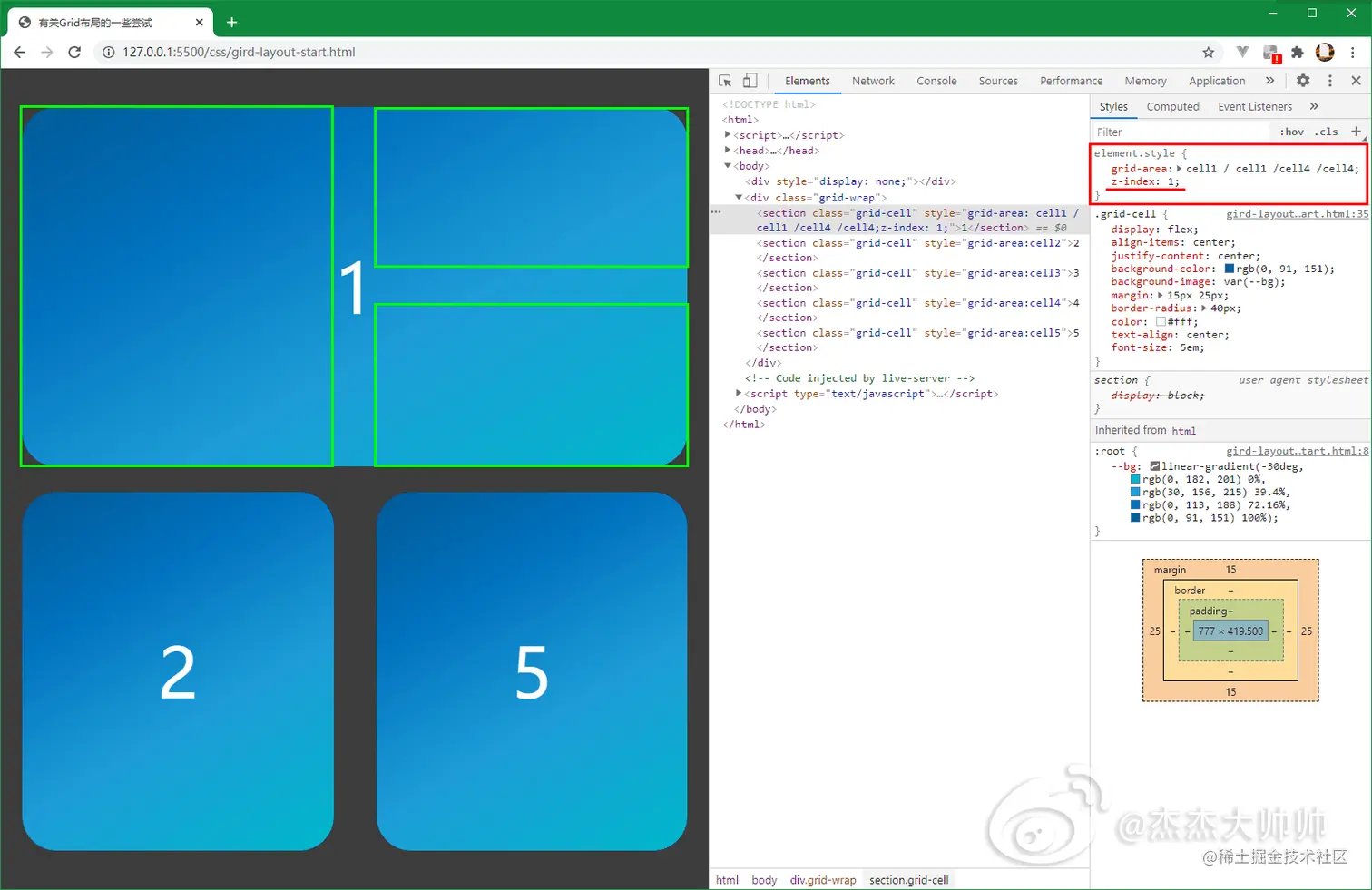The height and width of the screenshot is (890, 1372).
Task: Select the Event Listeners sidebar tab
Action: pyautogui.click(x=1255, y=106)
